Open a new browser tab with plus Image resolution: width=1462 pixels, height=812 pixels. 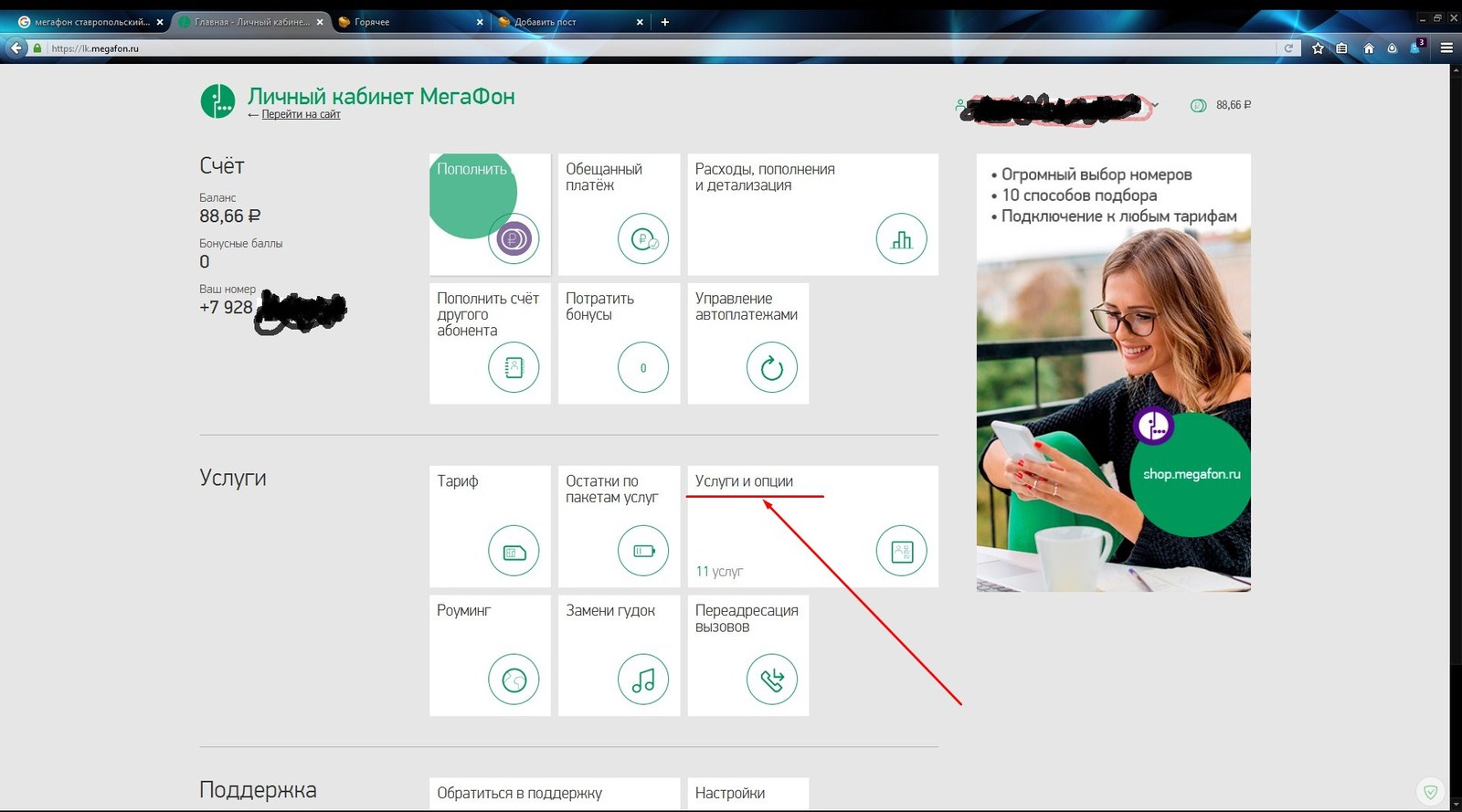[664, 22]
